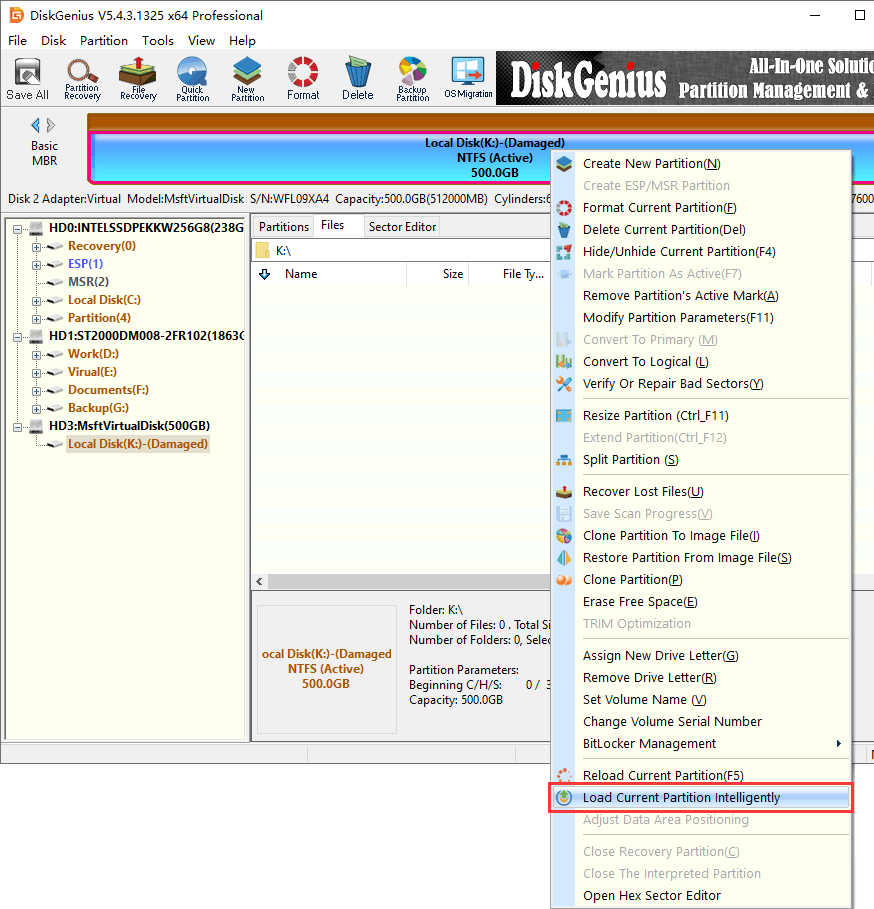Screen dimensions: 874x909
Task: Click the Backup Partition toolbar icon
Action: tap(412, 78)
